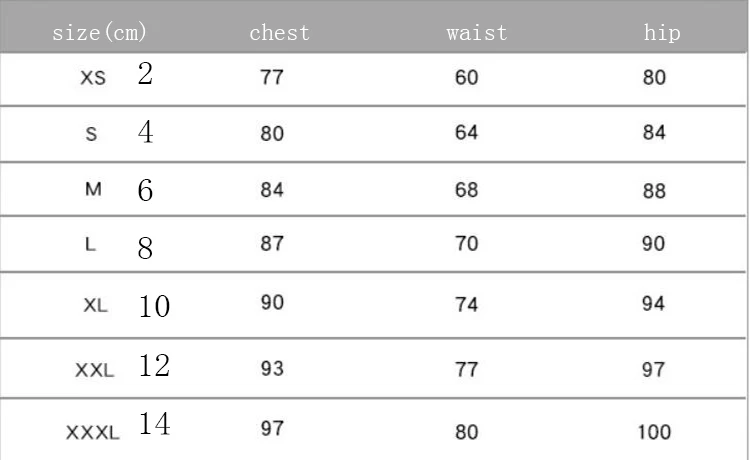This screenshot has height=460, width=750.
Task: Select the XS size label
Action: tap(92, 78)
